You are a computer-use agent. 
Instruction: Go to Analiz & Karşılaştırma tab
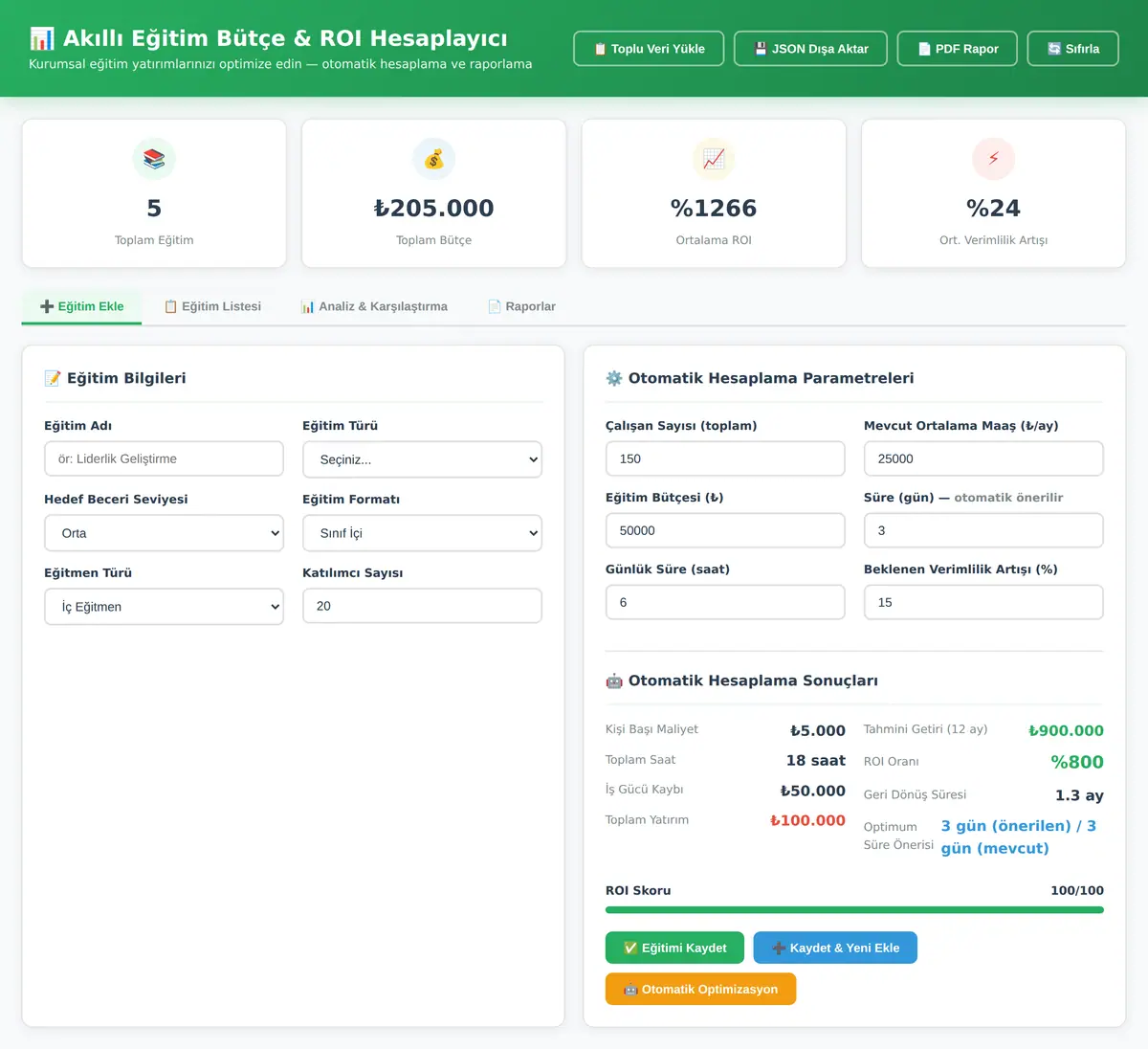pyautogui.click(x=374, y=306)
